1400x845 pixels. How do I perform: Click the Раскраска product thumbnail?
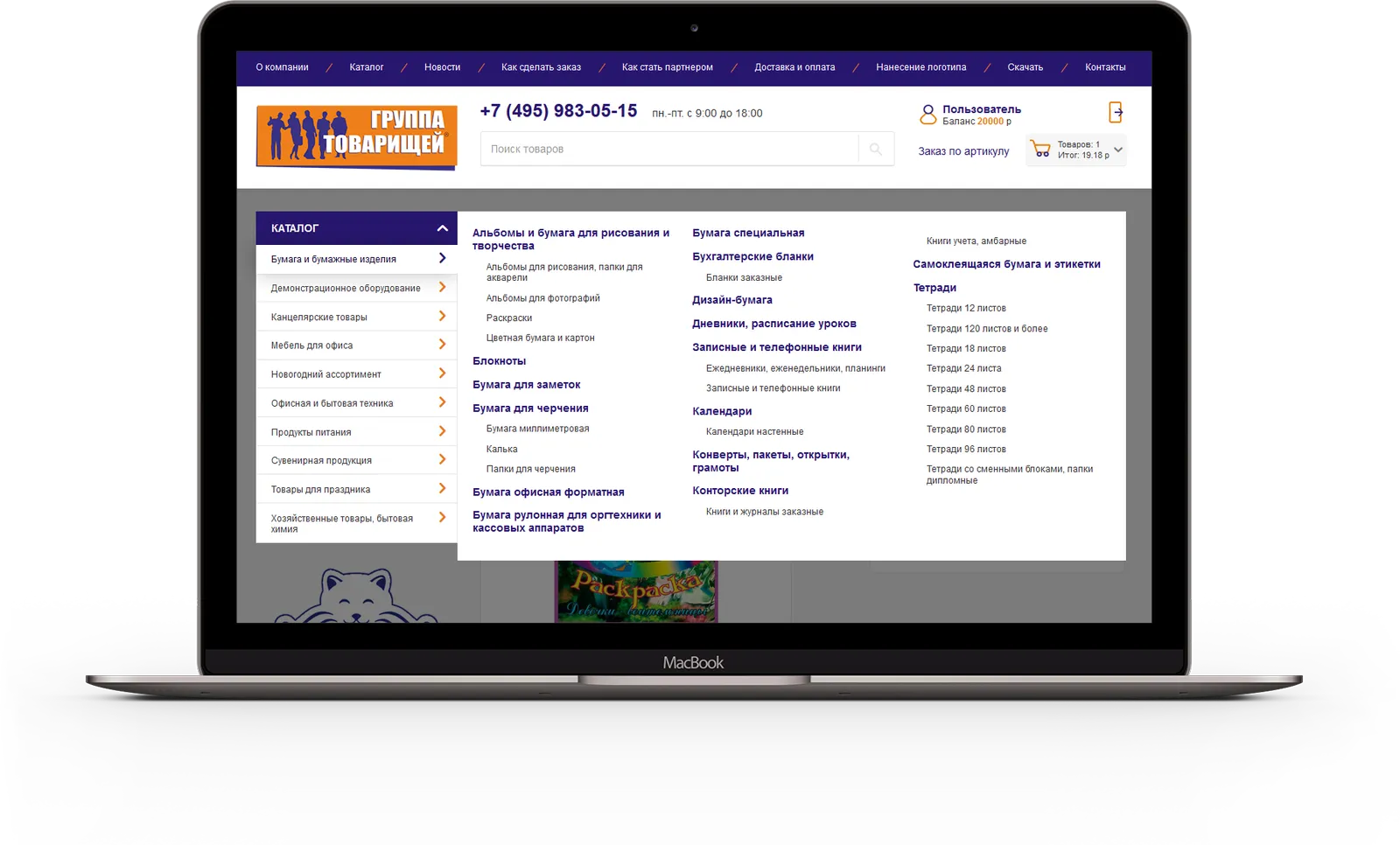[x=636, y=592]
